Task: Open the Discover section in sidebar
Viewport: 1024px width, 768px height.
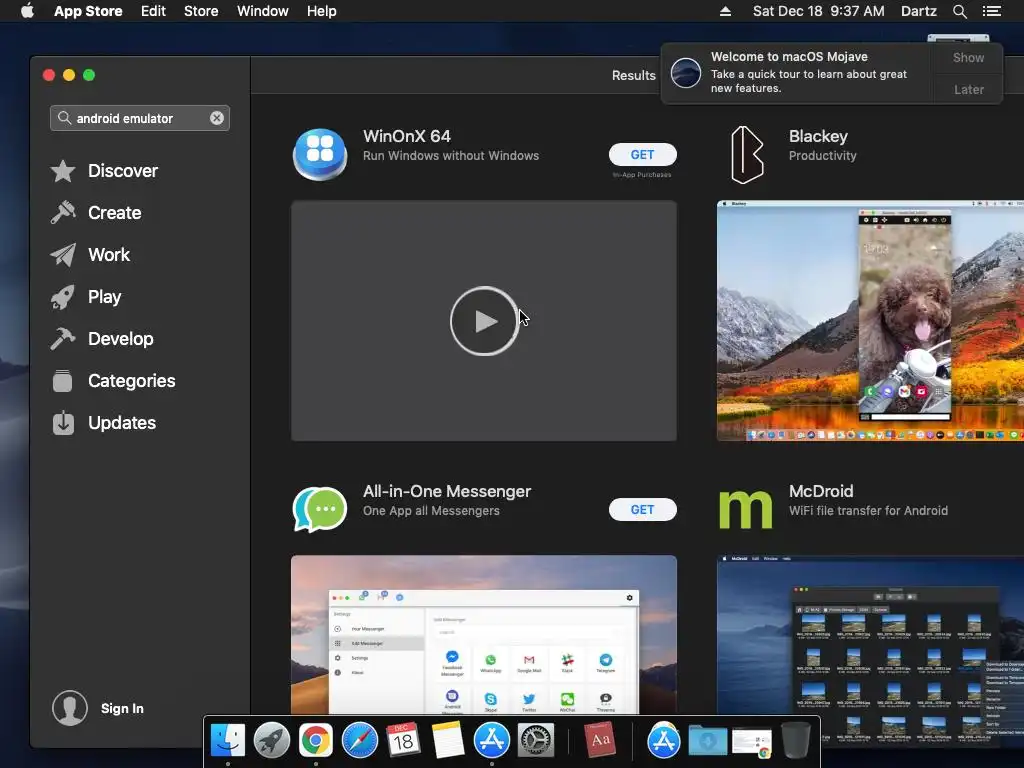Action: [104, 171]
